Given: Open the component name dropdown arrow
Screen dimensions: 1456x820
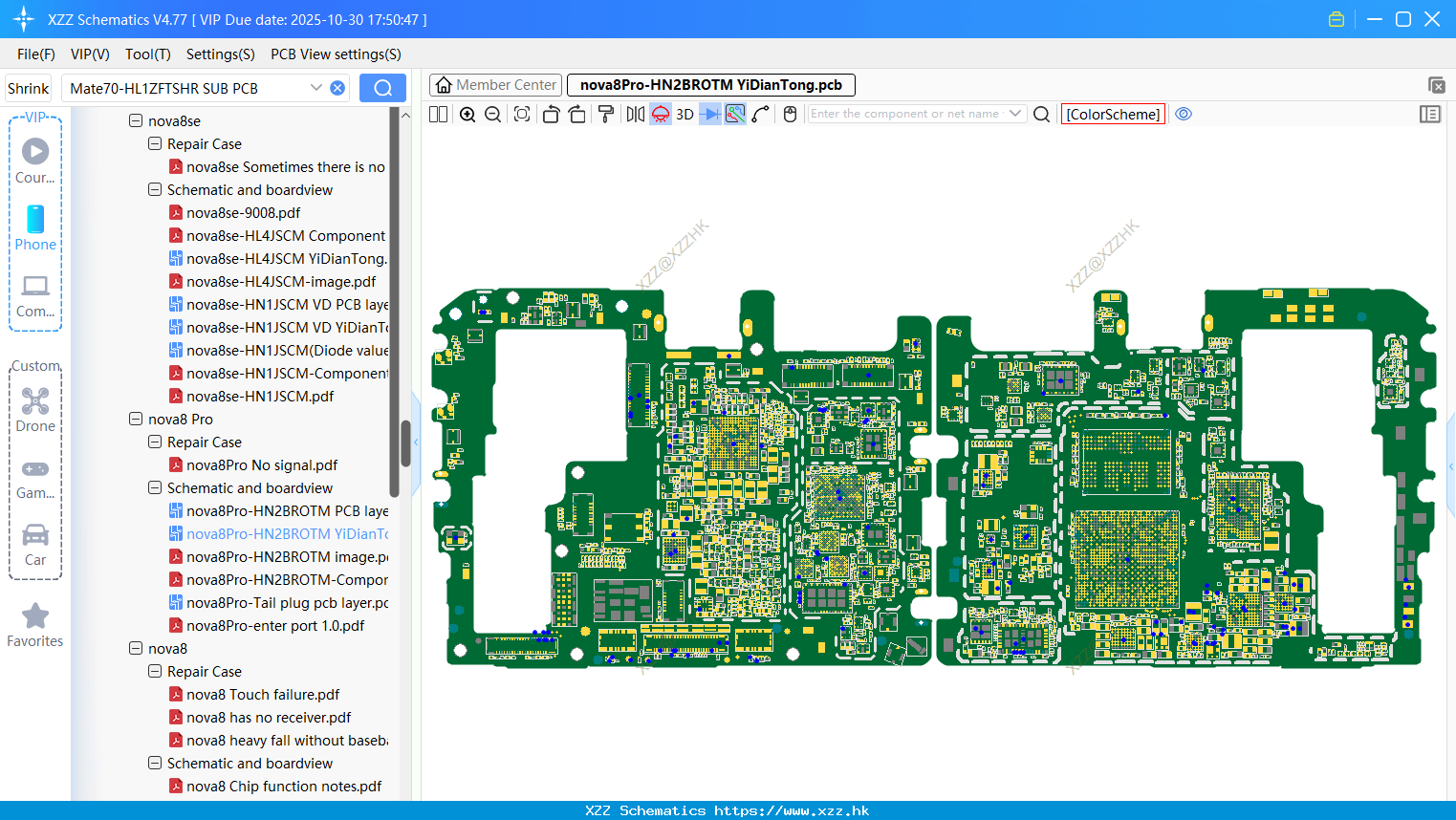Looking at the screenshot, I should coord(1015,114).
